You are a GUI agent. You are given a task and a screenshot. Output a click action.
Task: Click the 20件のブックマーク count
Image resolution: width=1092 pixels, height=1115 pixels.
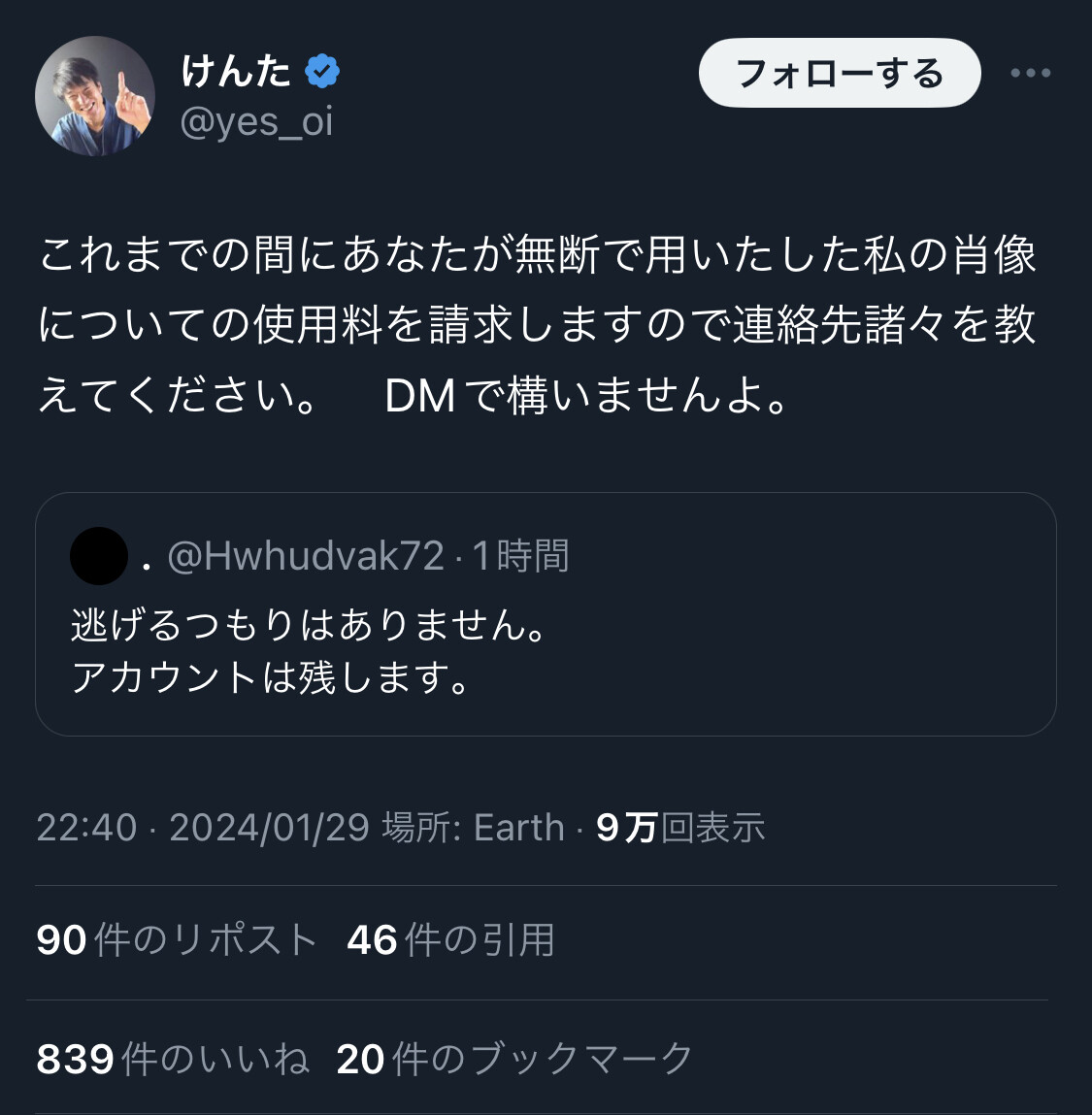(514, 1059)
